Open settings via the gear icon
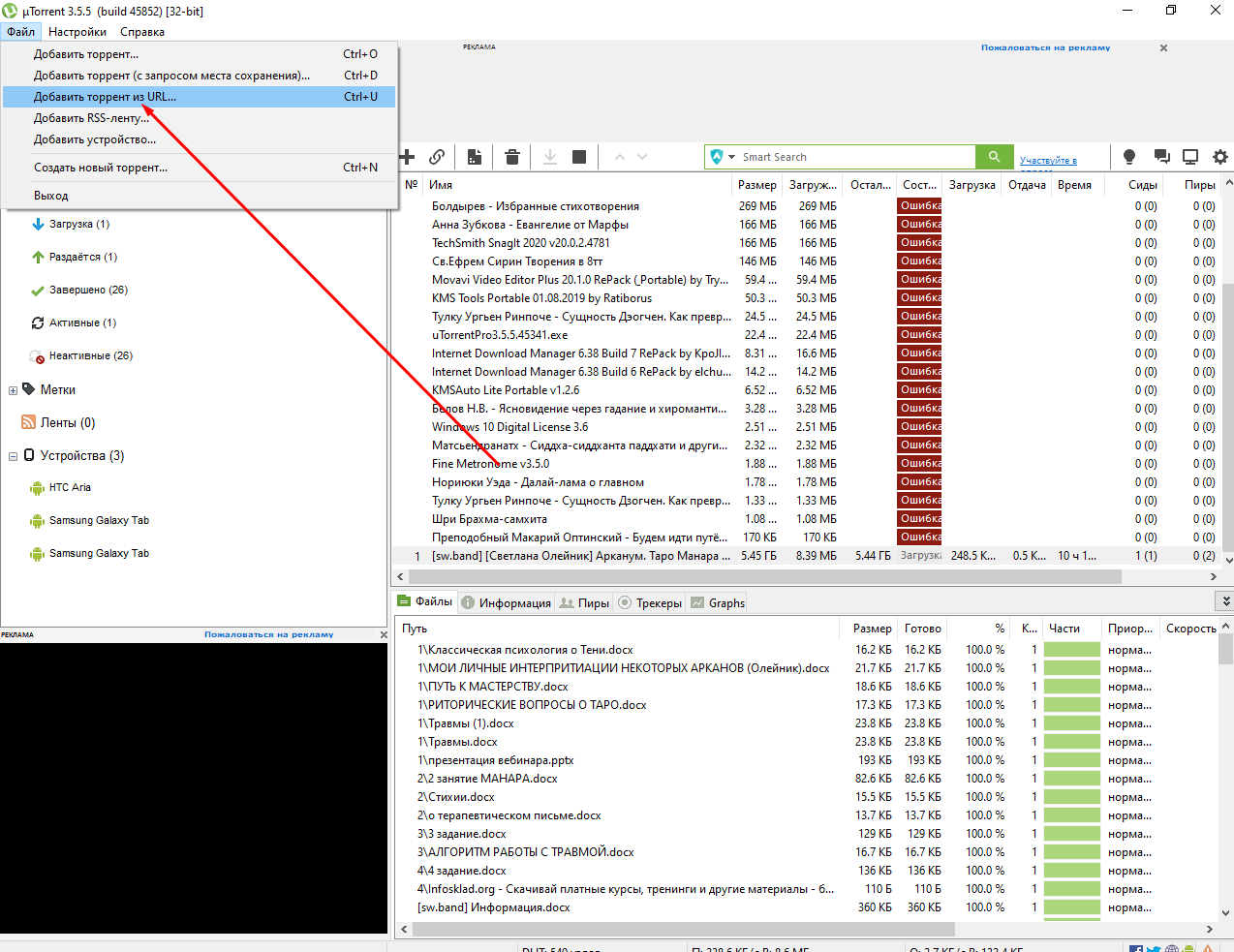1234x952 pixels. (x=1220, y=157)
